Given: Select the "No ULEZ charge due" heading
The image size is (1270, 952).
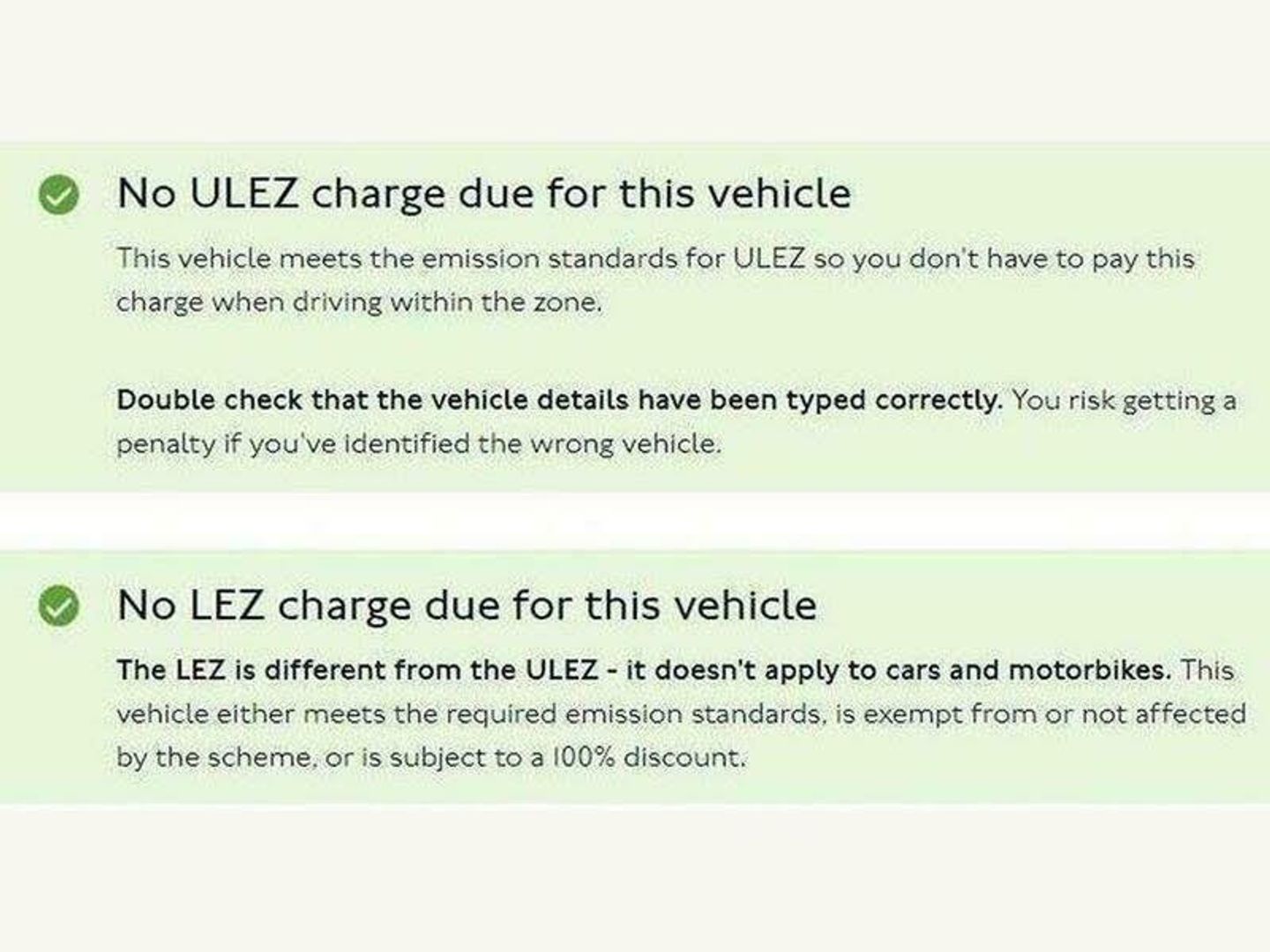Looking at the screenshot, I should pos(483,193).
